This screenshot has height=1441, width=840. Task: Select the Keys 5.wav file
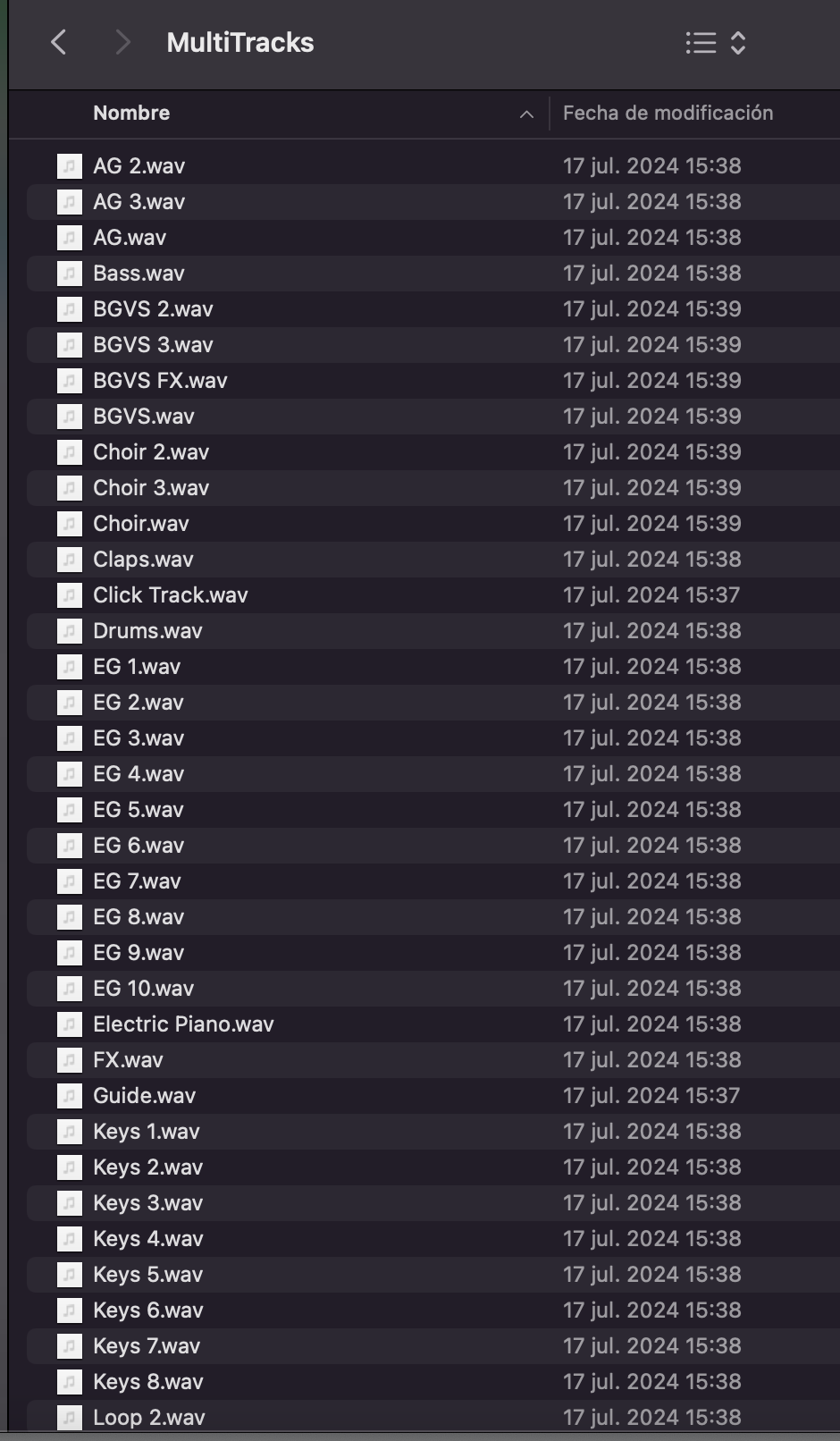[147, 1275]
